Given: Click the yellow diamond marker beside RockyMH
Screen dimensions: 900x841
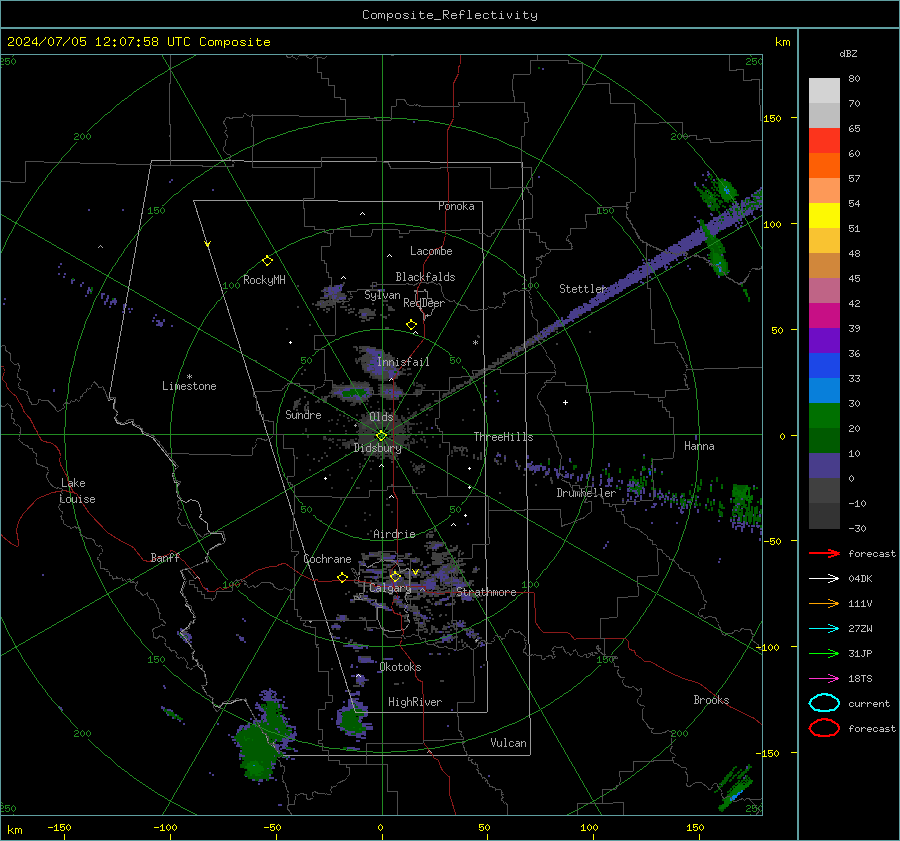Looking at the screenshot, I should click(267, 261).
